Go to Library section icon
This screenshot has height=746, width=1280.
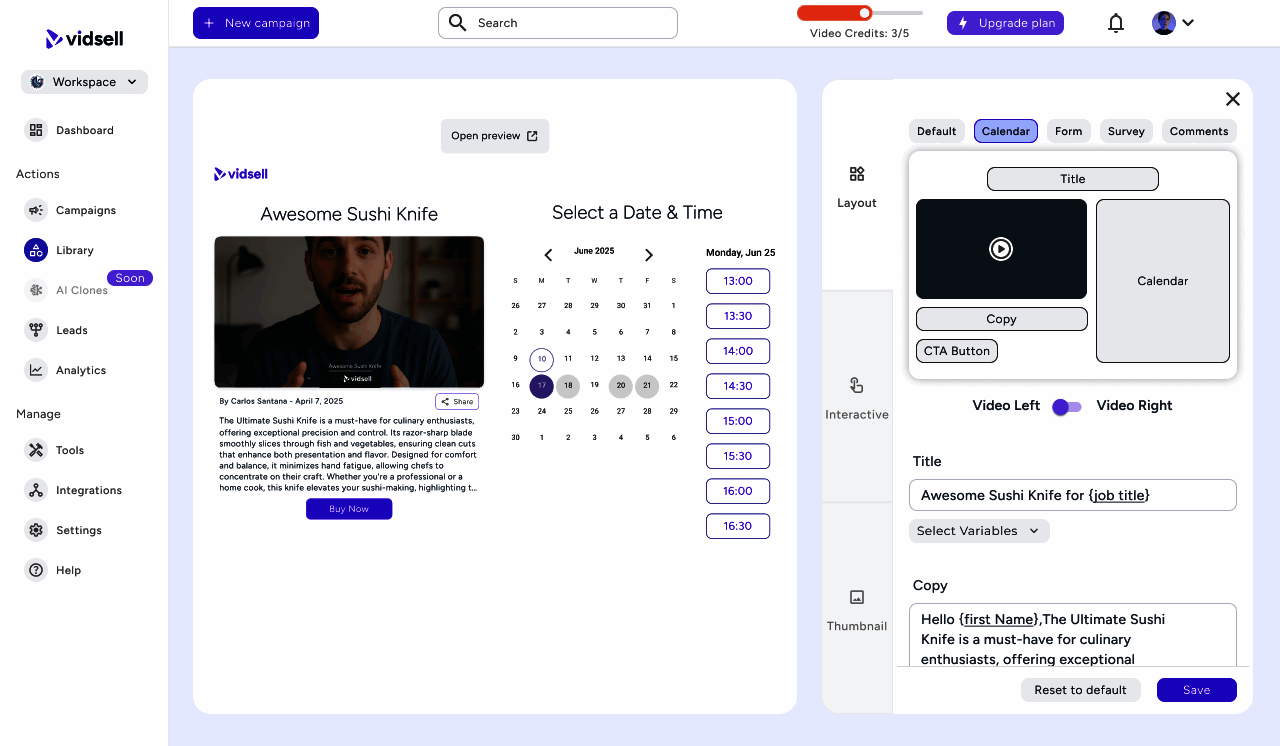(x=36, y=250)
